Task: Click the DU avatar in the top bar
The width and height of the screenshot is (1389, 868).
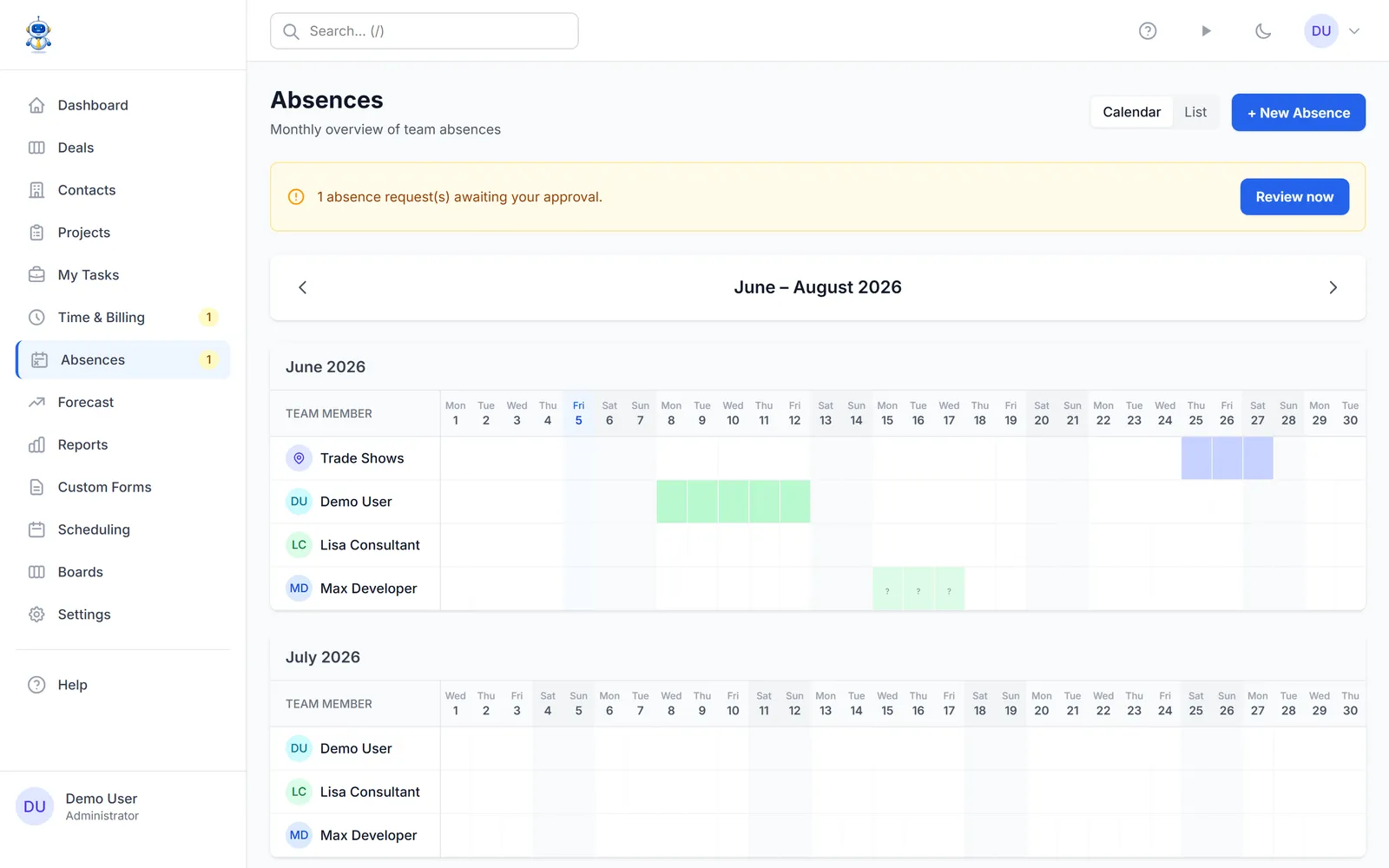Action: pos(1321,31)
